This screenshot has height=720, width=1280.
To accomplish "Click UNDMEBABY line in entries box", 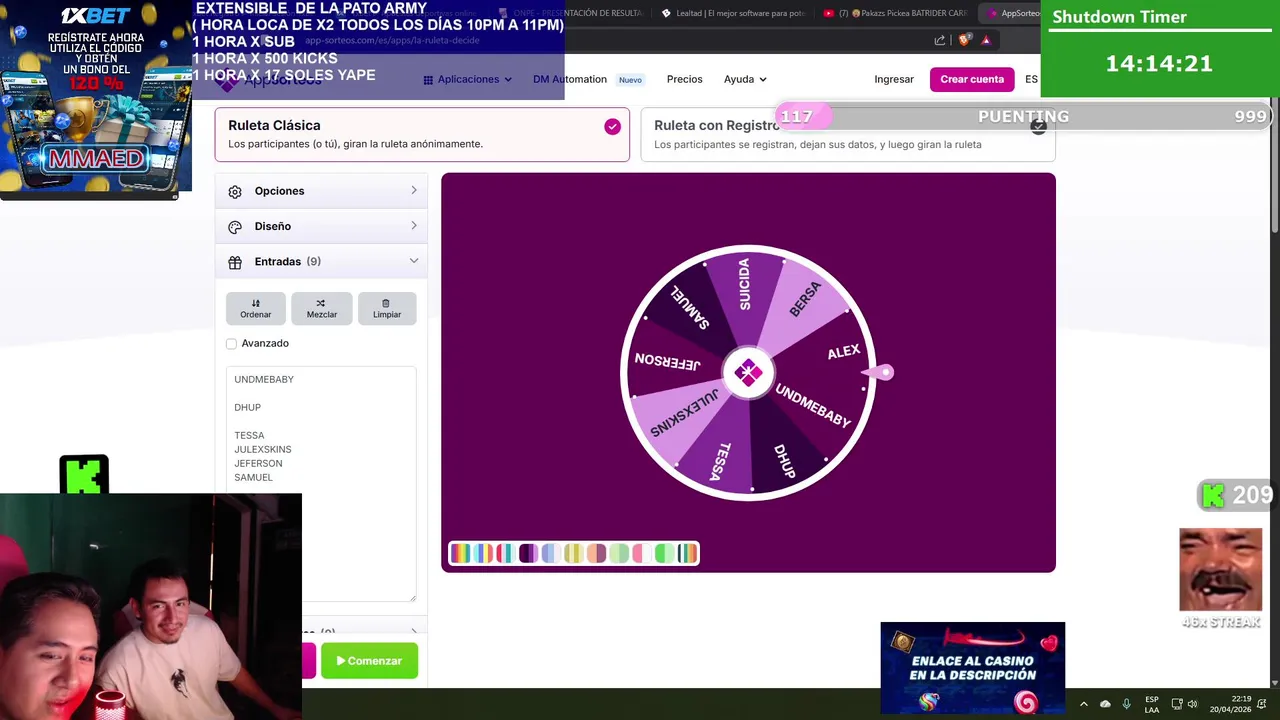I will [264, 379].
